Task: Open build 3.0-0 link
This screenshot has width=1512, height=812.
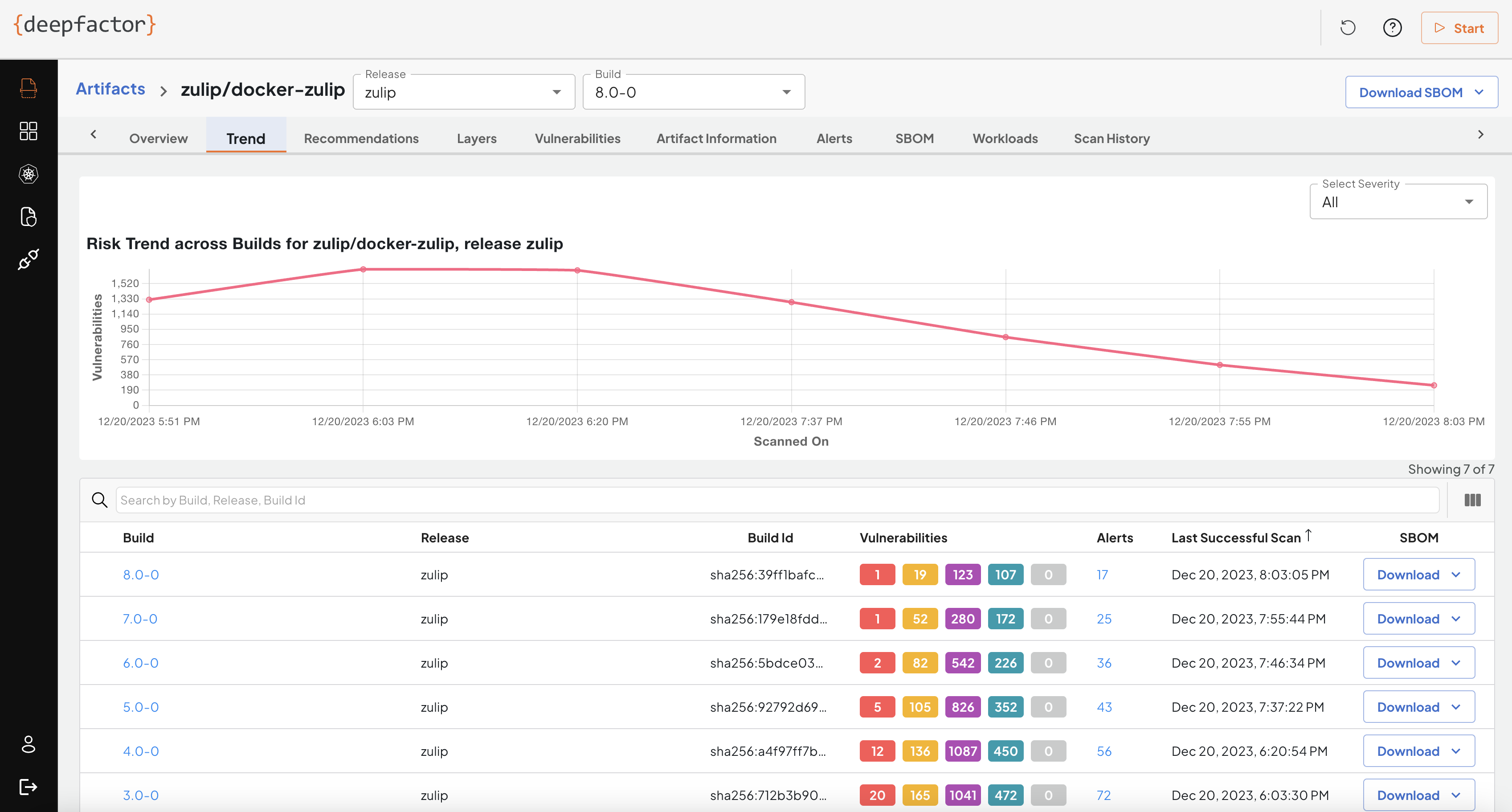Action: 141,795
